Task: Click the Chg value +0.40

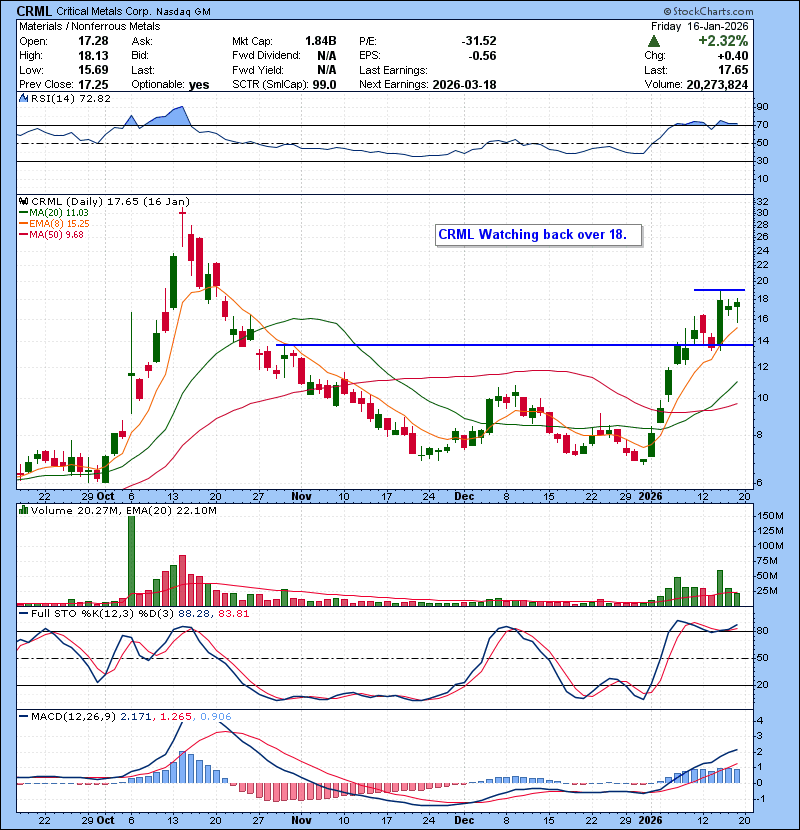Action: (733, 56)
